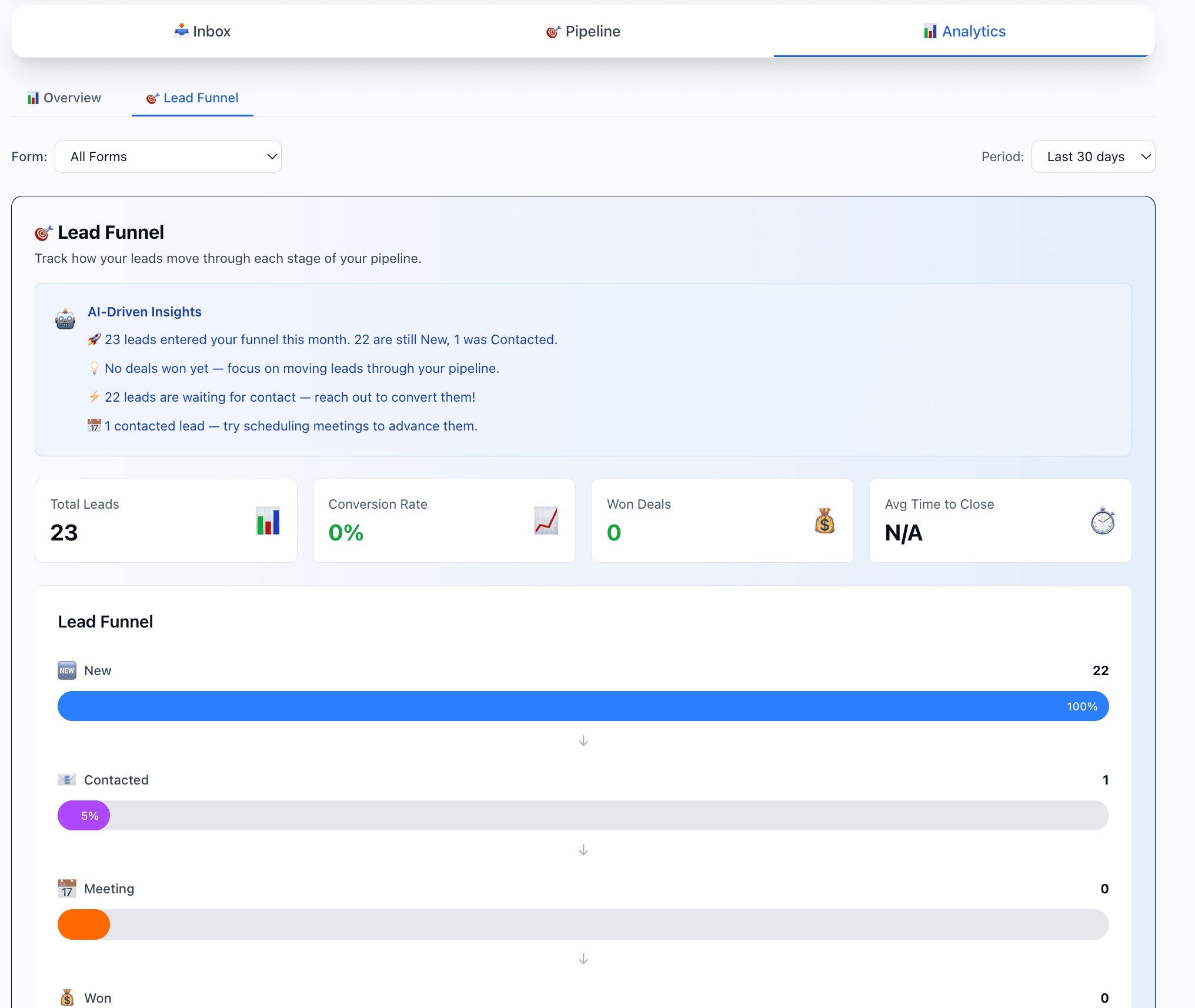Click the calendar icon beside Meeting stage
Viewport: 1195px width, 1008px height.
coord(67,889)
